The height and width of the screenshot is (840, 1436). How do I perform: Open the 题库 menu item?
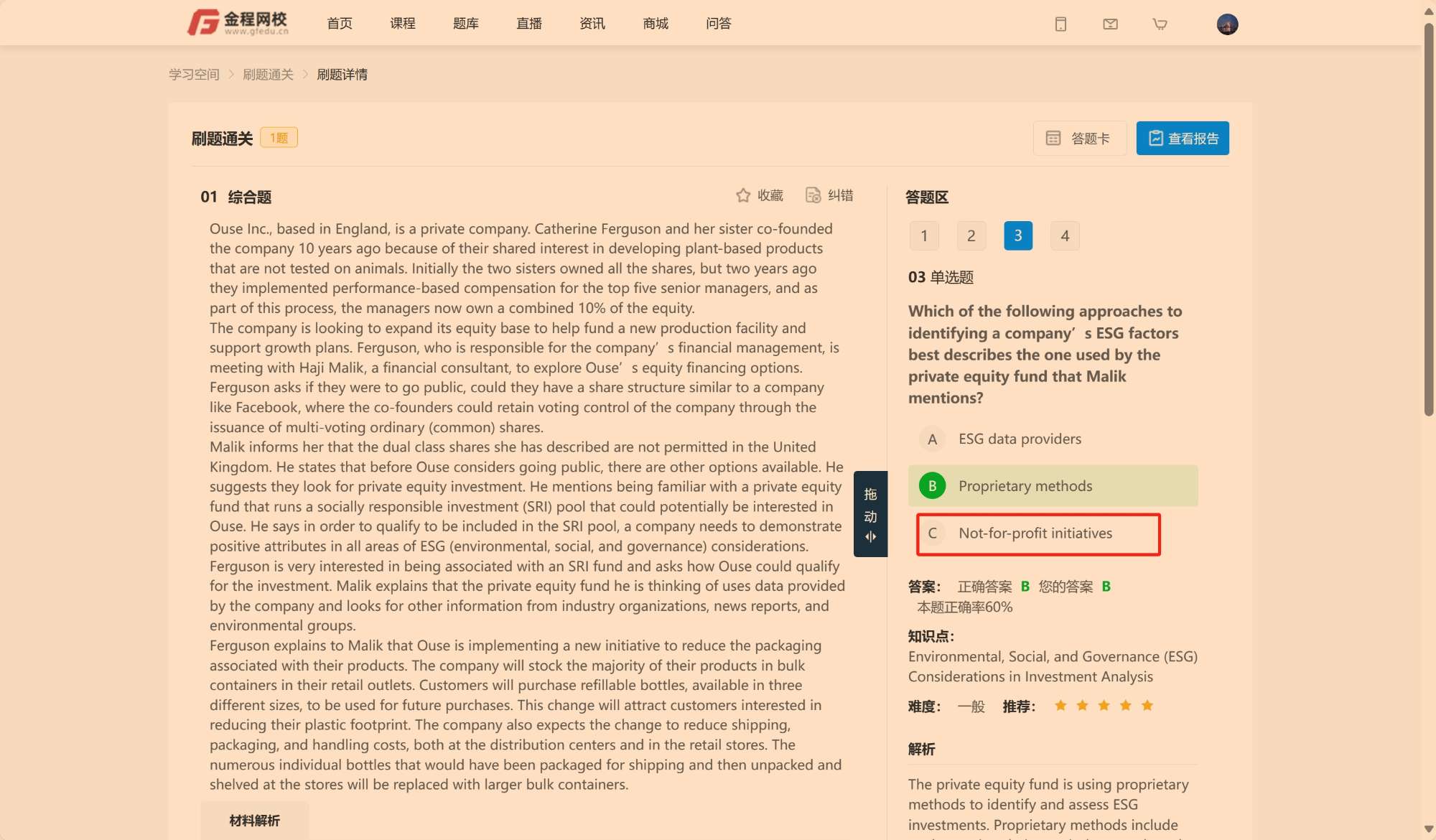point(466,24)
